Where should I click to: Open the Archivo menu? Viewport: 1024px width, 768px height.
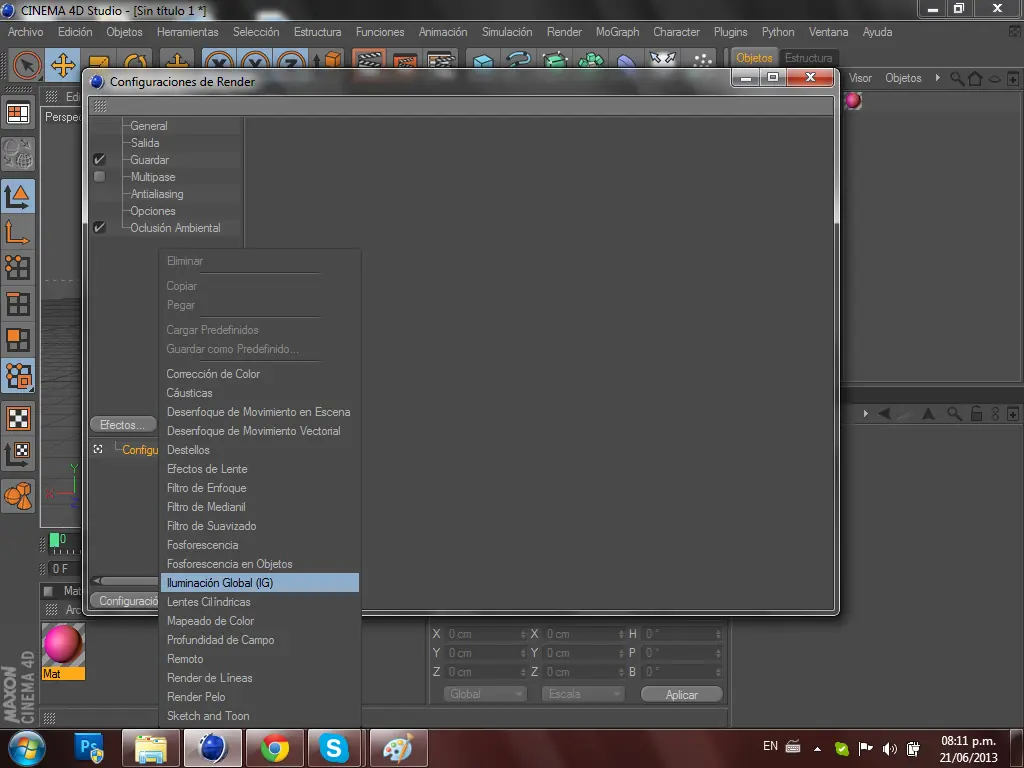coord(25,32)
